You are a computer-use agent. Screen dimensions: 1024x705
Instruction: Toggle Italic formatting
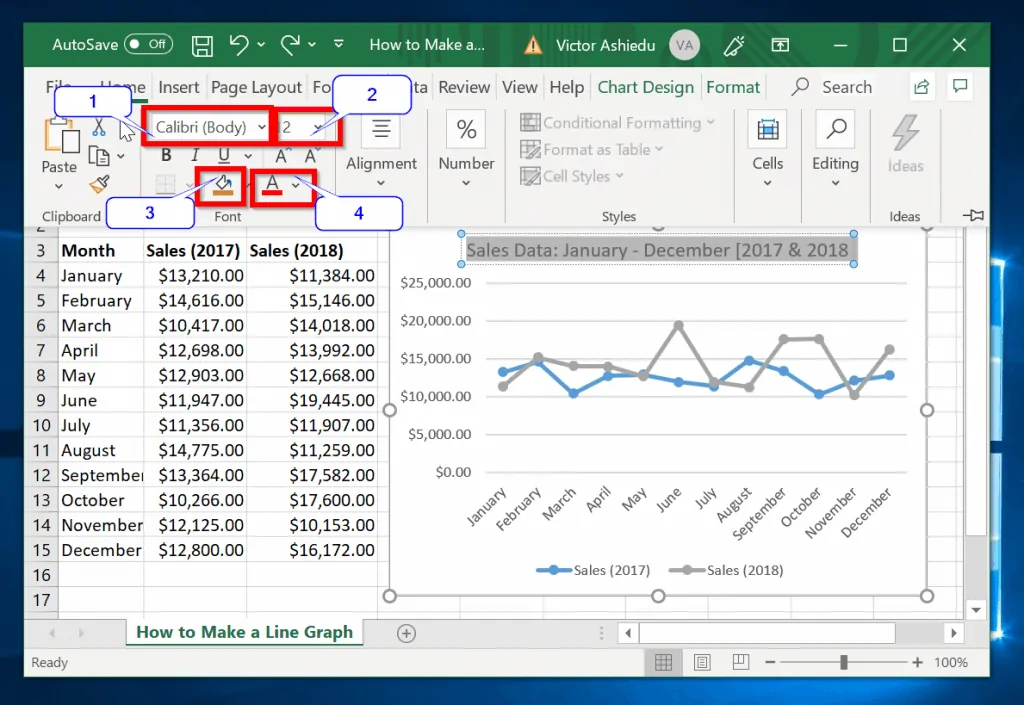pos(195,156)
